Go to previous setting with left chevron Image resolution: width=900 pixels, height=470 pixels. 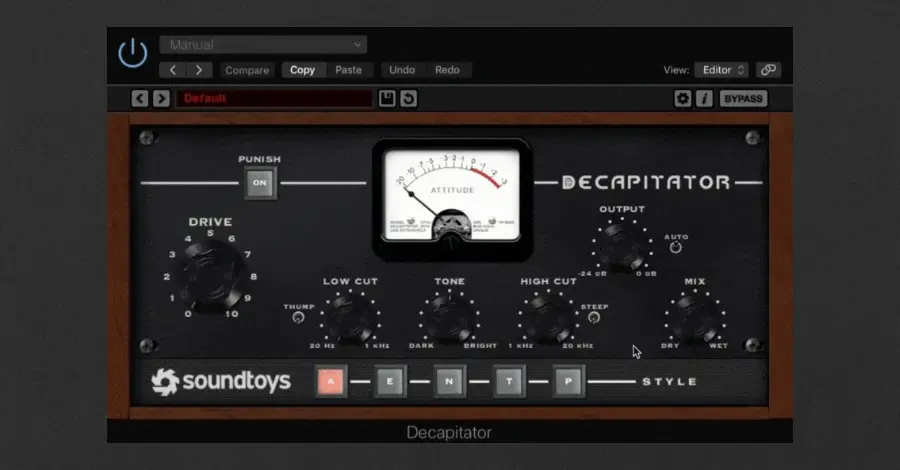172,70
